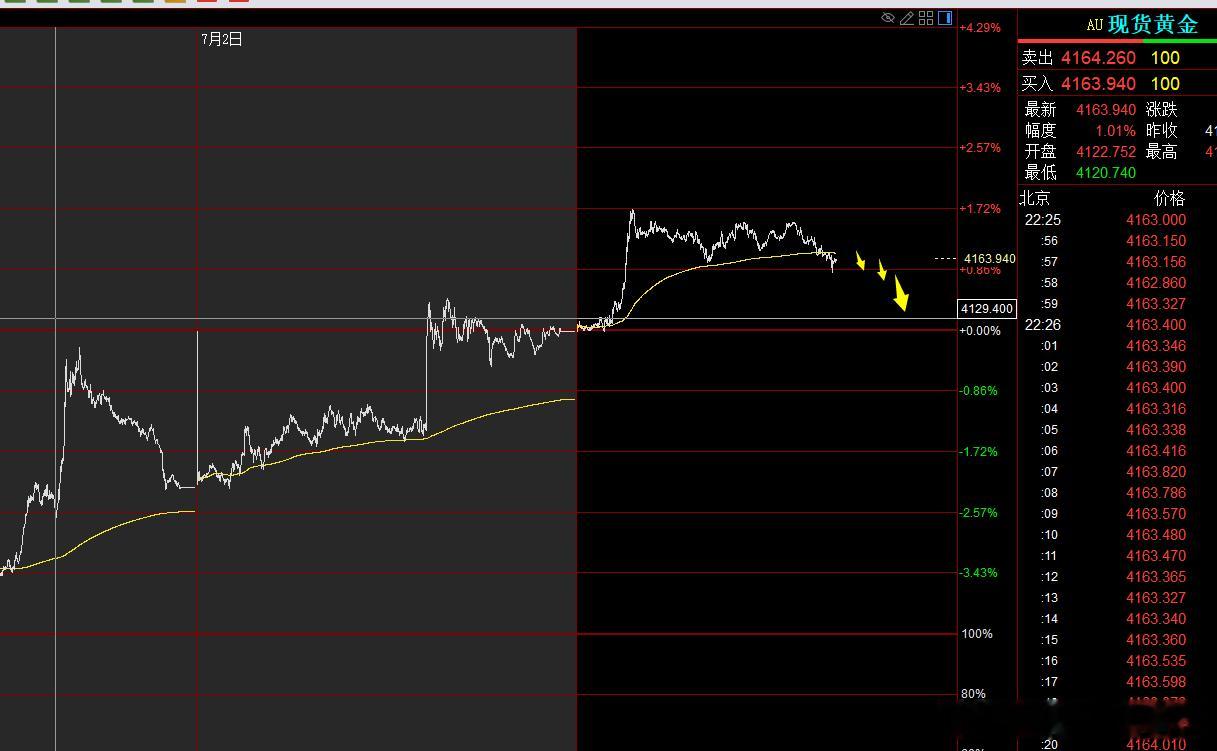Select tick price 4163.598
The width and height of the screenshot is (1217, 751).
pos(1156,682)
